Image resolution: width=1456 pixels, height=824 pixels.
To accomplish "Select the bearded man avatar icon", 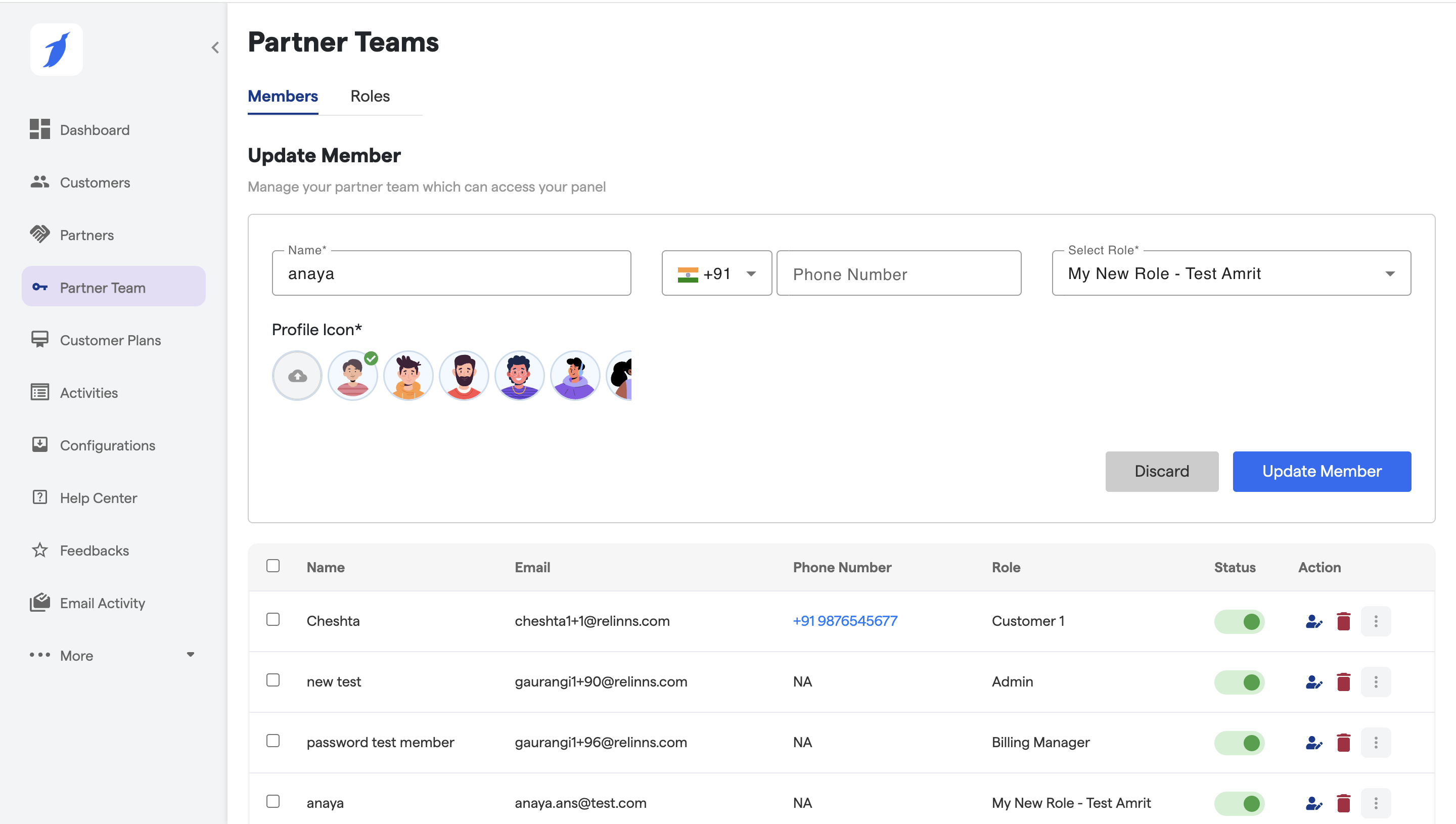I will coord(464,376).
